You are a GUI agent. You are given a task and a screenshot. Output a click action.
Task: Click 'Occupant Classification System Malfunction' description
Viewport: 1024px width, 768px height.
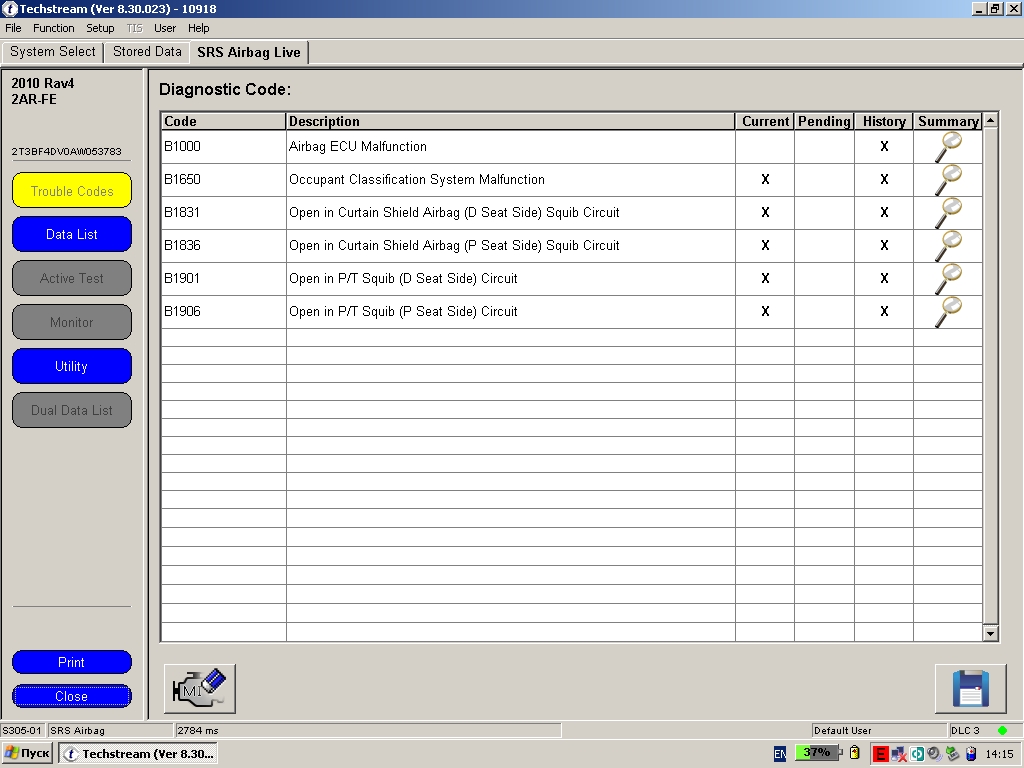click(417, 180)
